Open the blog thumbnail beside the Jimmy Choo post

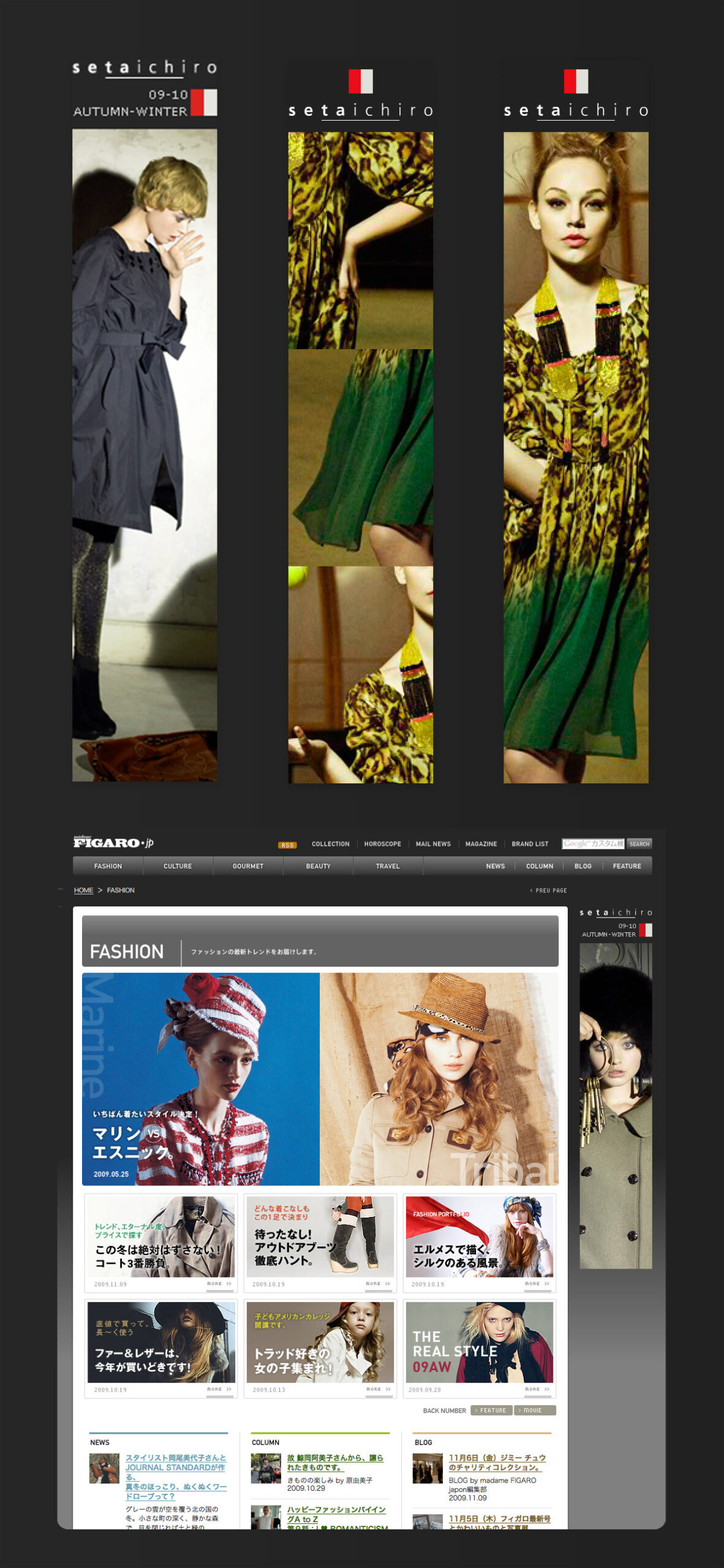tap(427, 1468)
